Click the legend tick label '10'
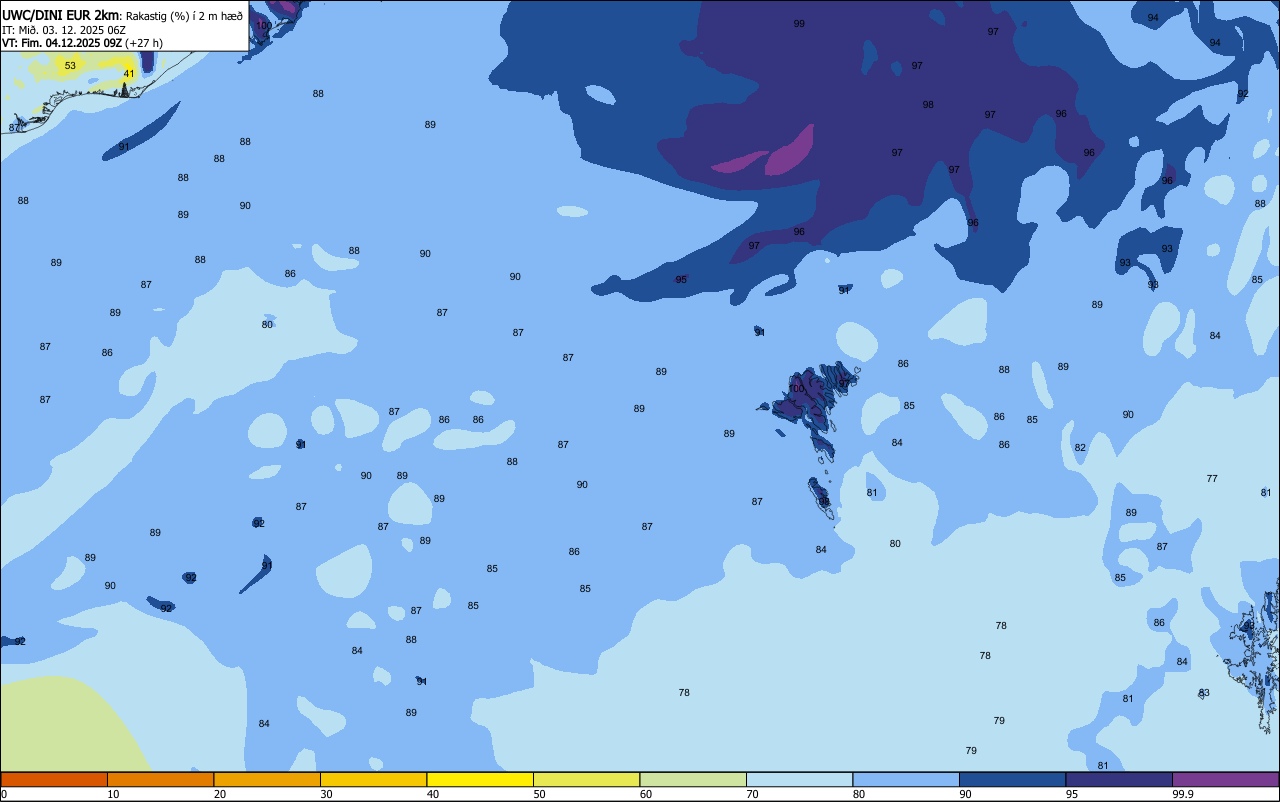The width and height of the screenshot is (1280, 802). tap(113, 794)
